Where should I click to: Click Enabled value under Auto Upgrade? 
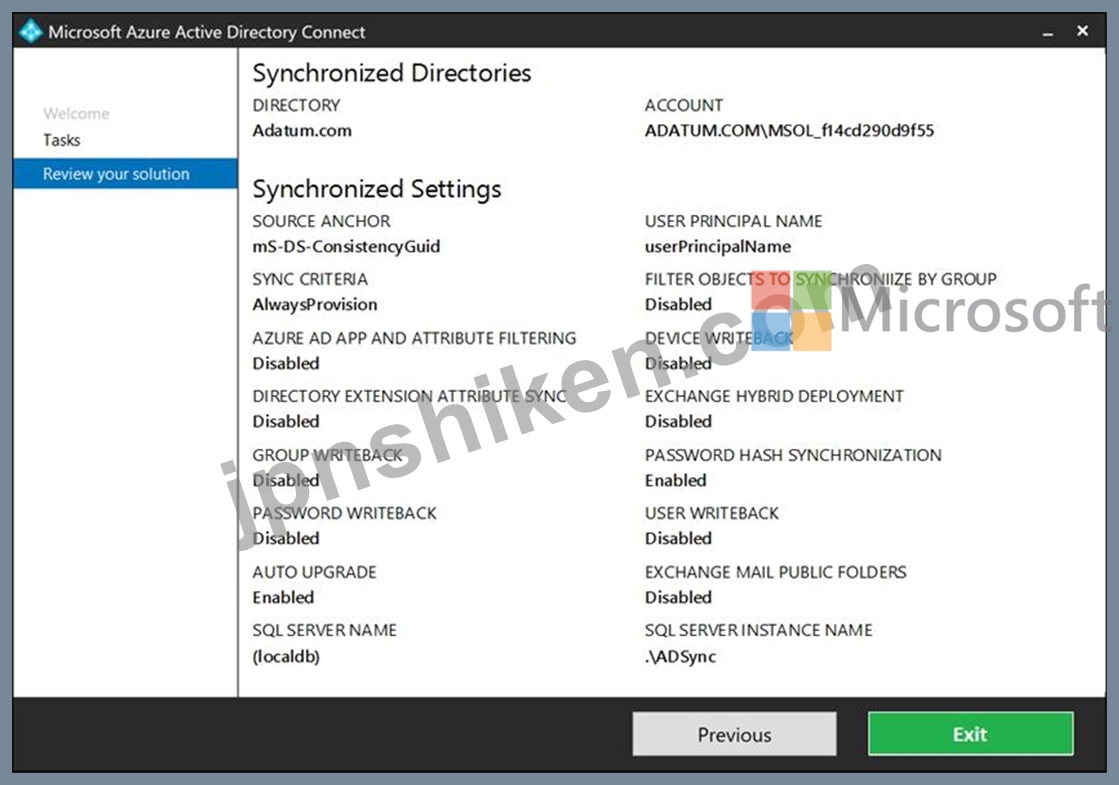coord(283,597)
